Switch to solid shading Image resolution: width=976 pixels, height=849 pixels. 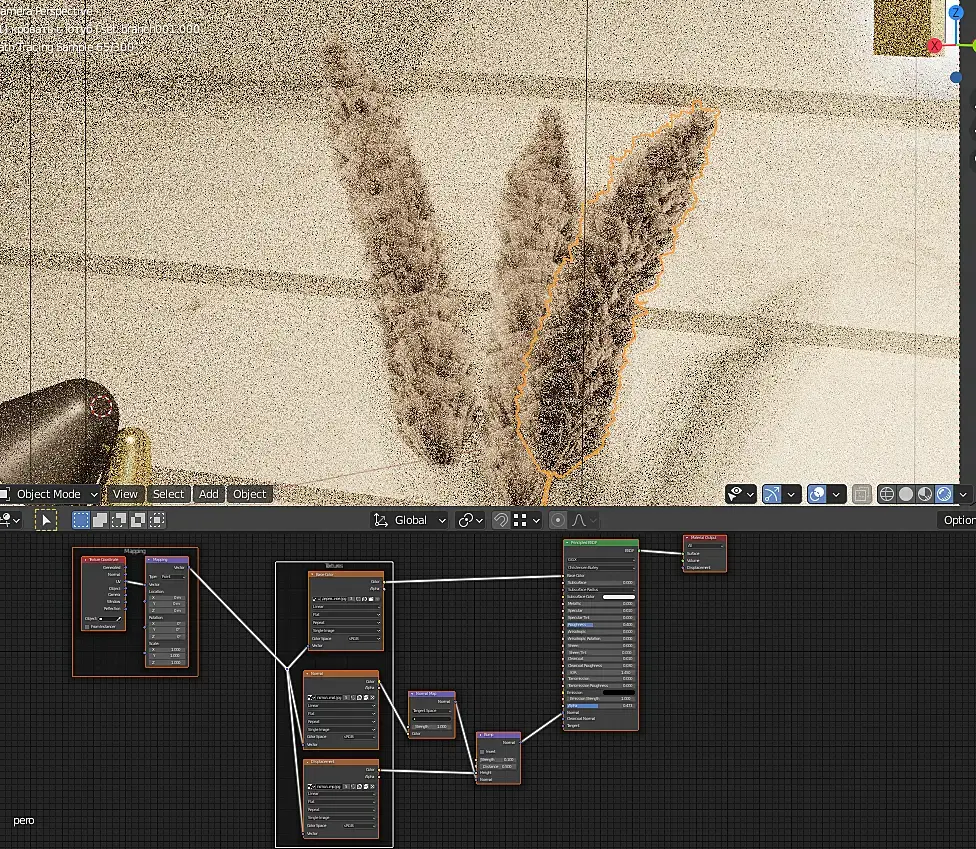[x=906, y=494]
